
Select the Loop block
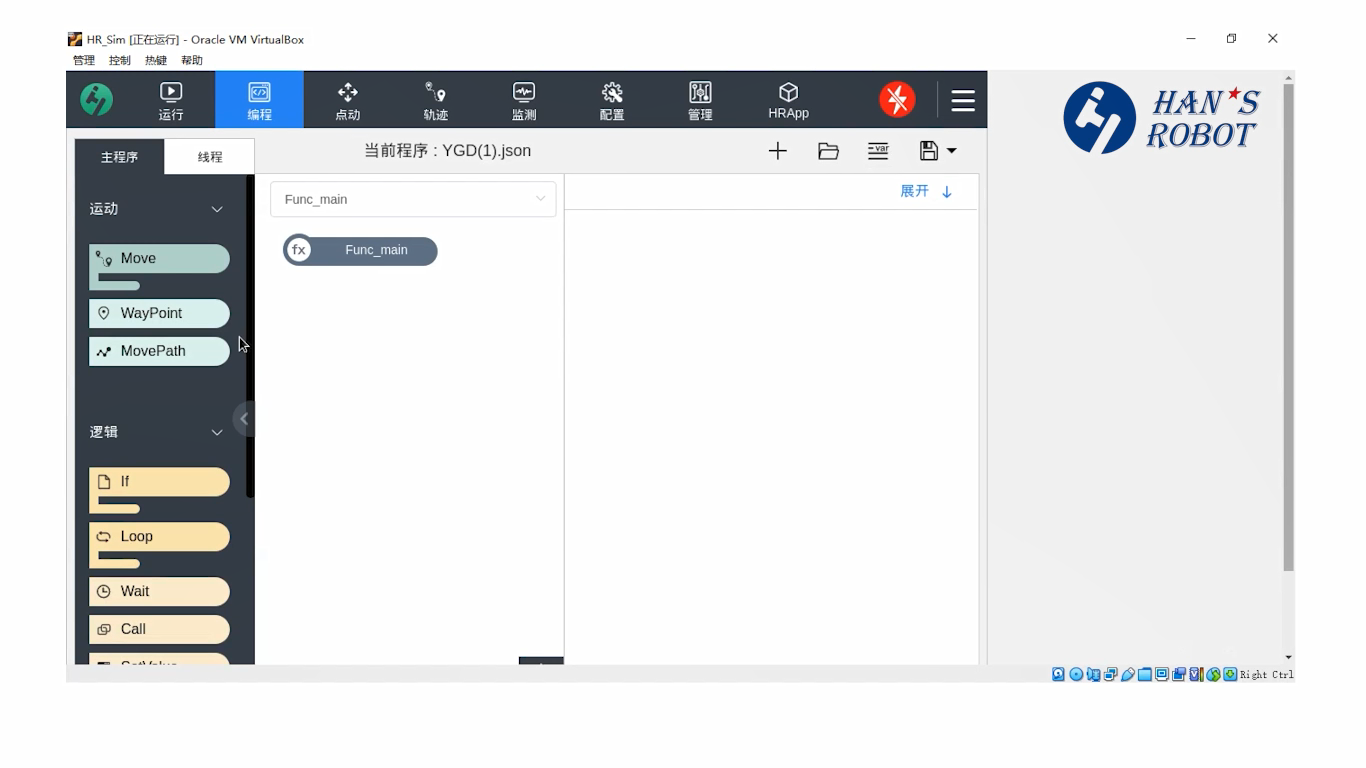(x=159, y=537)
